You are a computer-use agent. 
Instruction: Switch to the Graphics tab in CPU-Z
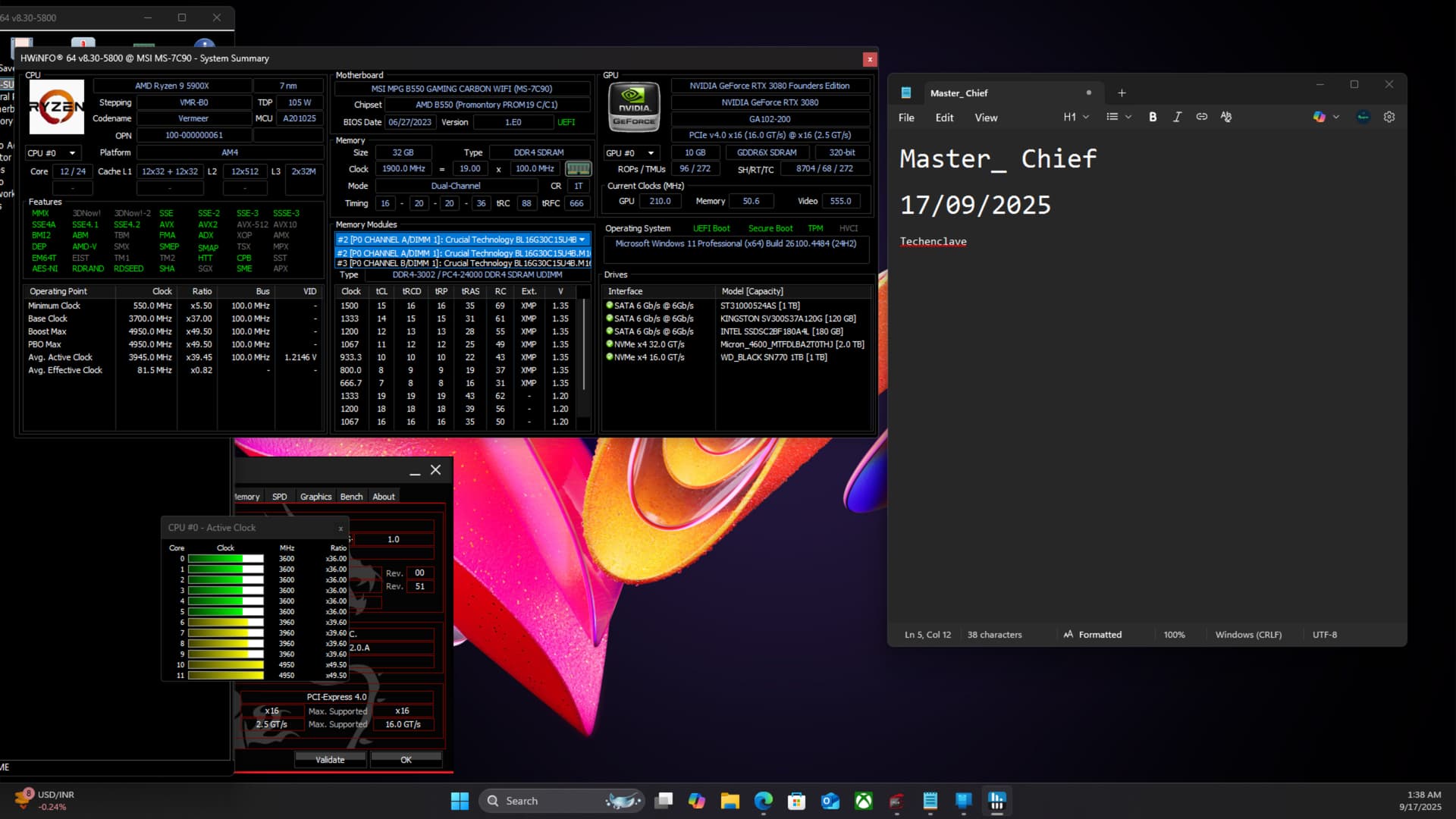point(315,497)
